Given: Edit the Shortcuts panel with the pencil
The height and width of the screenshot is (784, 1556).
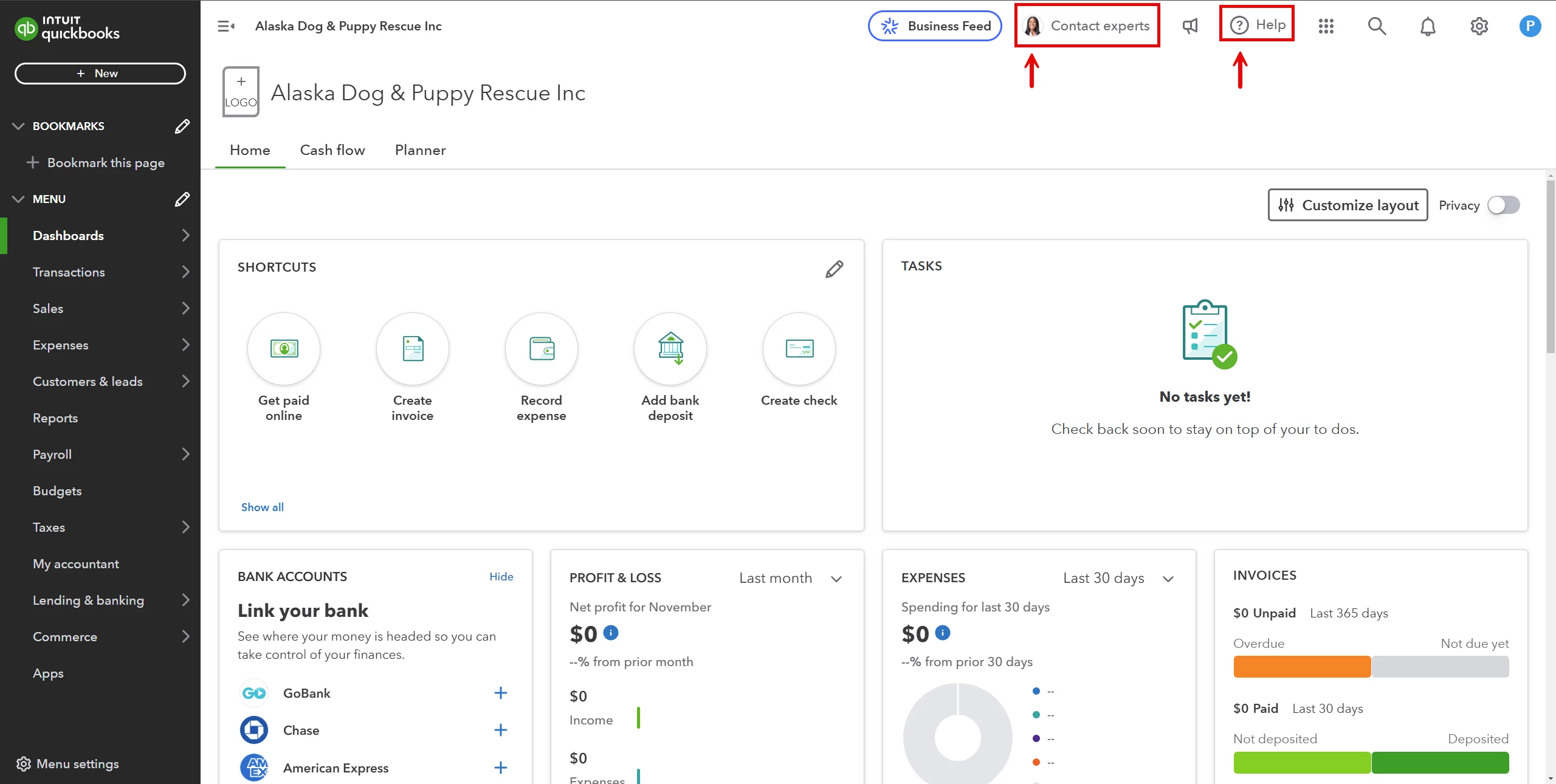Looking at the screenshot, I should coord(834,269).
